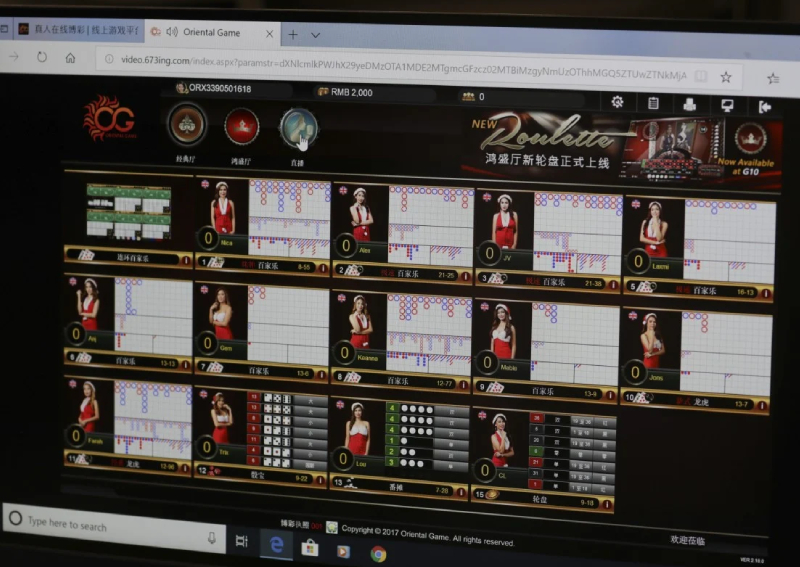
Task: Enter table 11 龙虎 with dealer Farah
Action: [x=128, y=427]
